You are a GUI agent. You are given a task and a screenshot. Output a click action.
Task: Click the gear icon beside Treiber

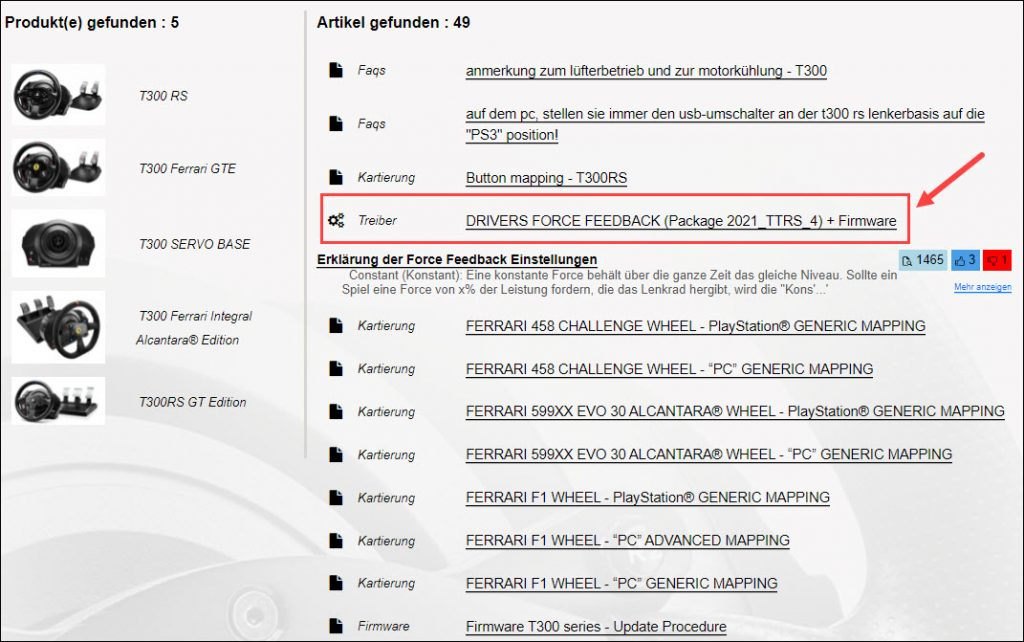tap(336, 220)
